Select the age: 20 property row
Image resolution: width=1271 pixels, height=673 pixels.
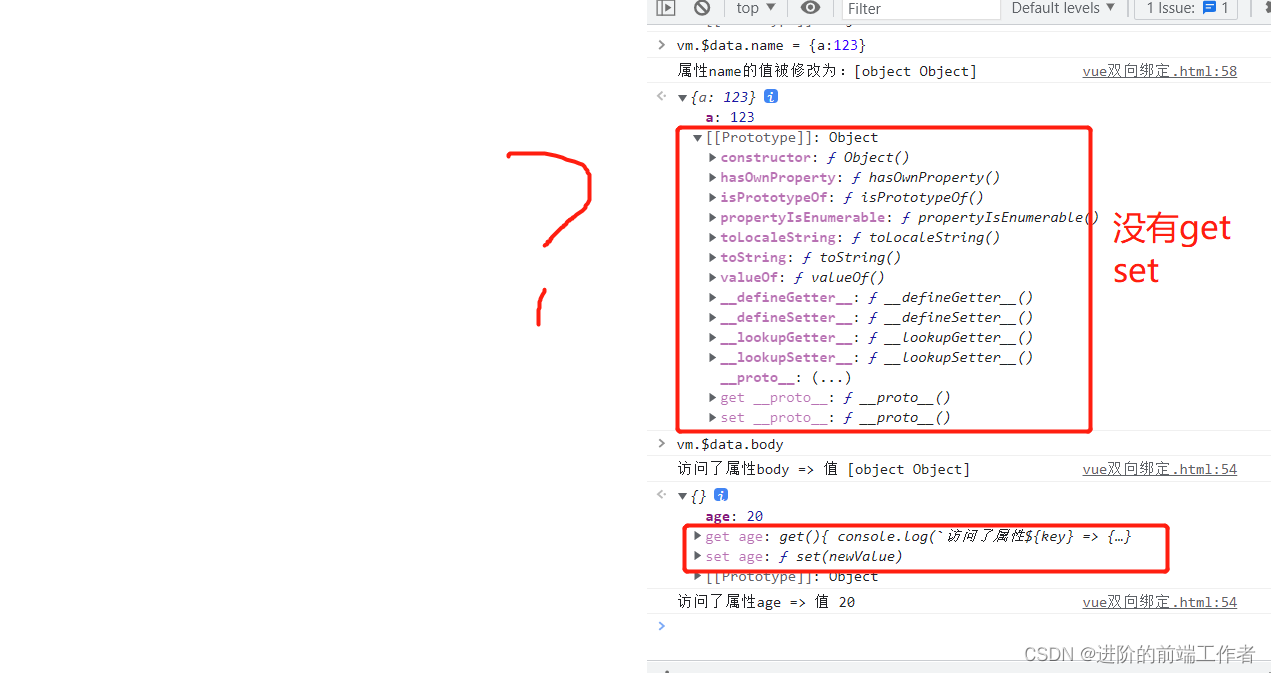tap(734, 517)
